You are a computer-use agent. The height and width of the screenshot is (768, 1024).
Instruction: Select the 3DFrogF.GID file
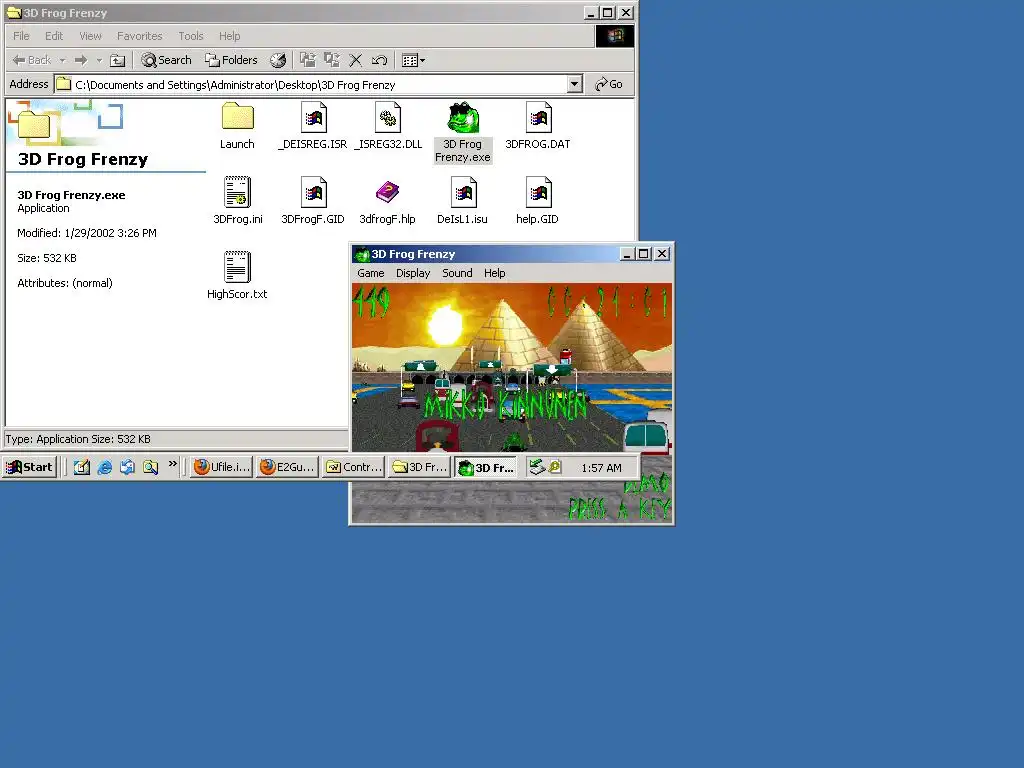(x=313, y=200)
